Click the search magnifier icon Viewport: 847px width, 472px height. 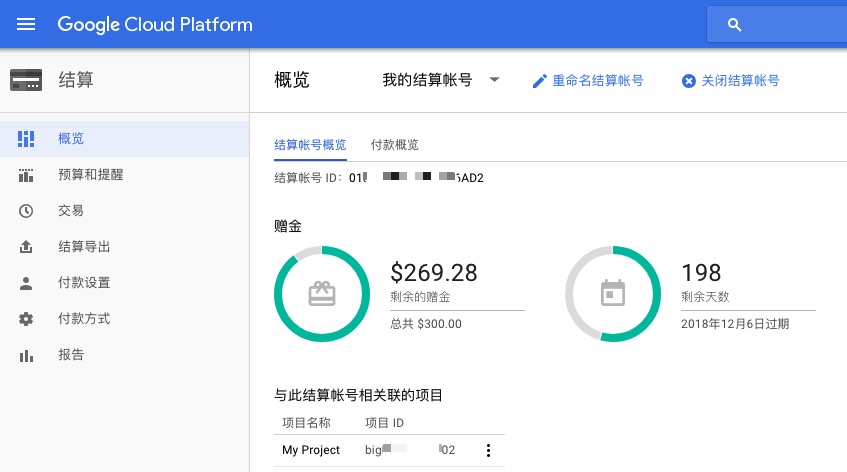734,24
